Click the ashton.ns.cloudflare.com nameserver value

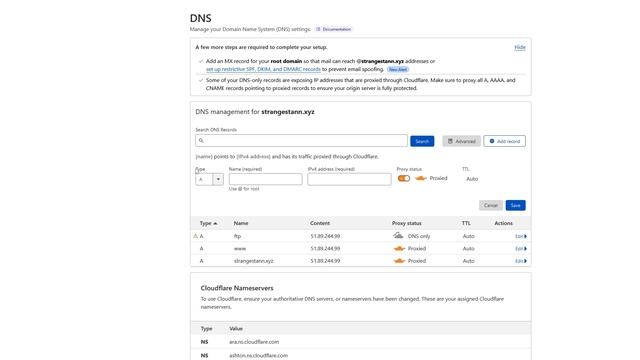pyautogui.click(x=258, y=356)
